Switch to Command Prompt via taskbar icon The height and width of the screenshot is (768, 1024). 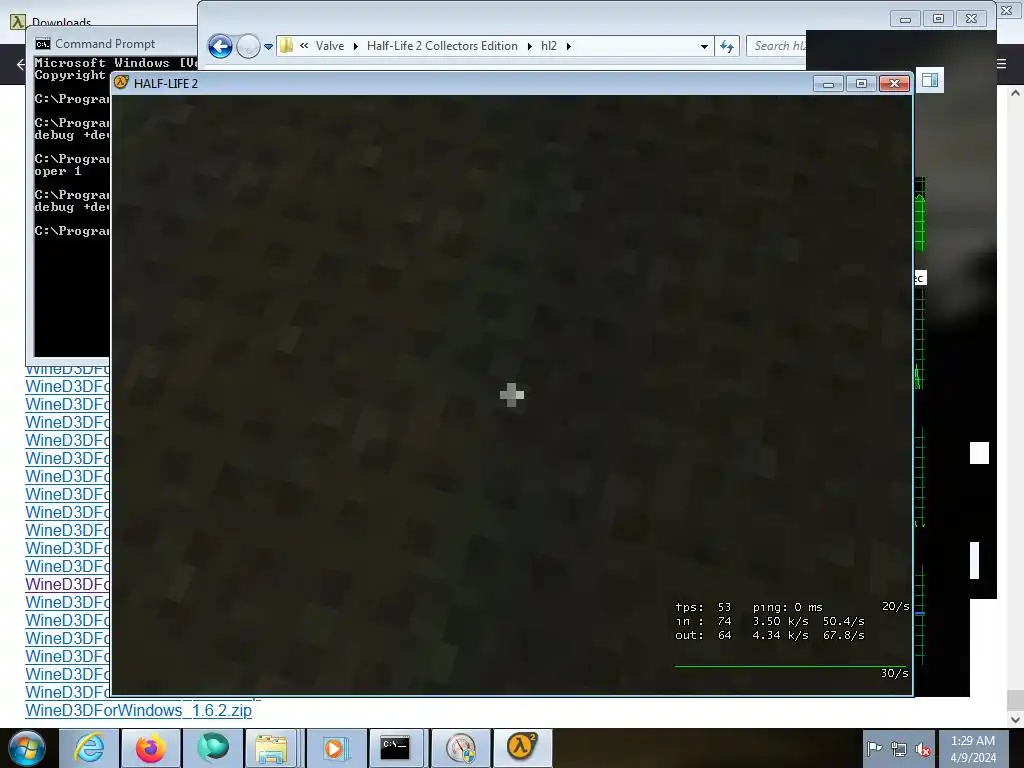click(x=396, y=748)
